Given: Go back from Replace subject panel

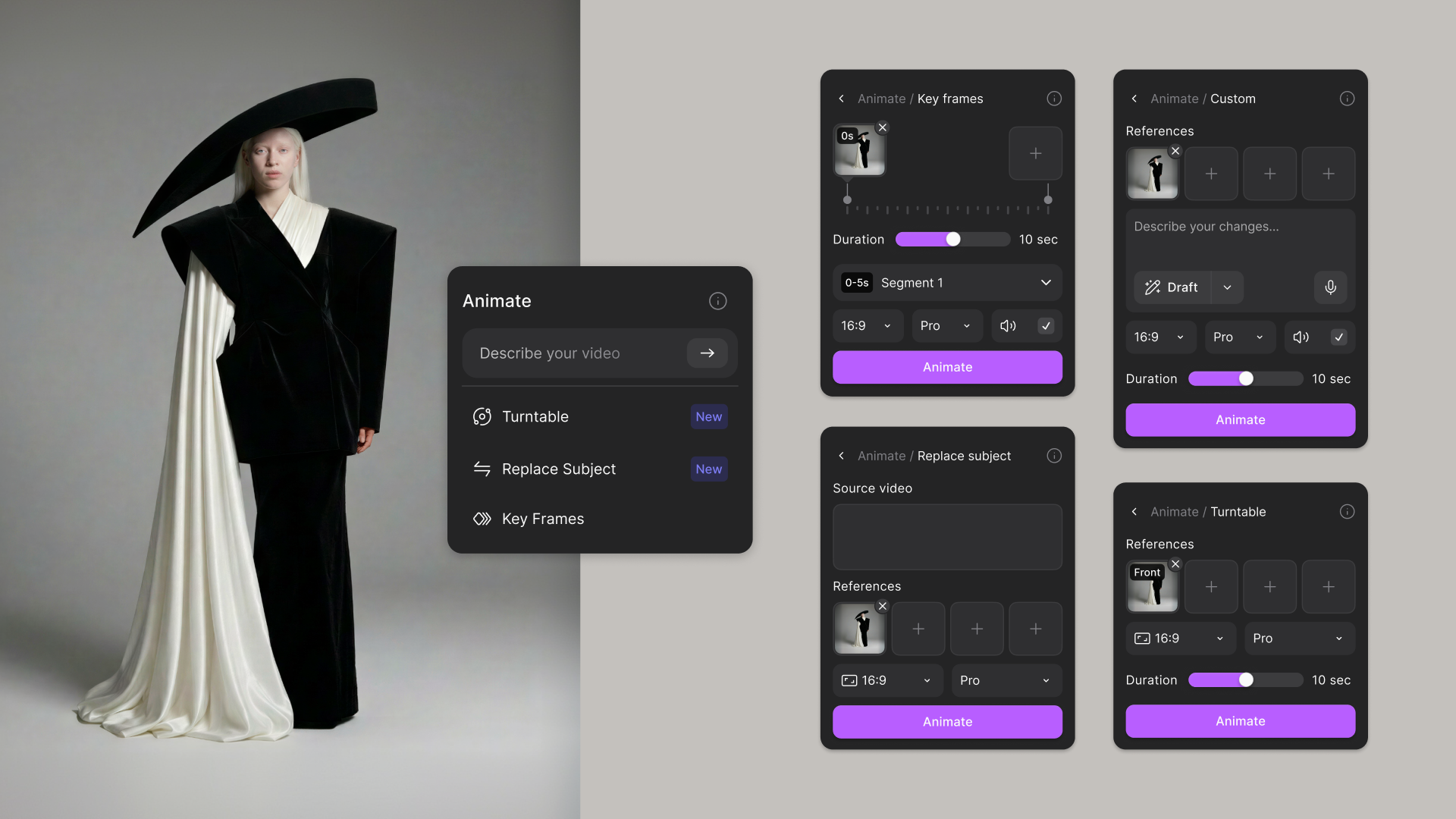Looking at the screenshot, I should pyautogui.click(x=841, y=456).
